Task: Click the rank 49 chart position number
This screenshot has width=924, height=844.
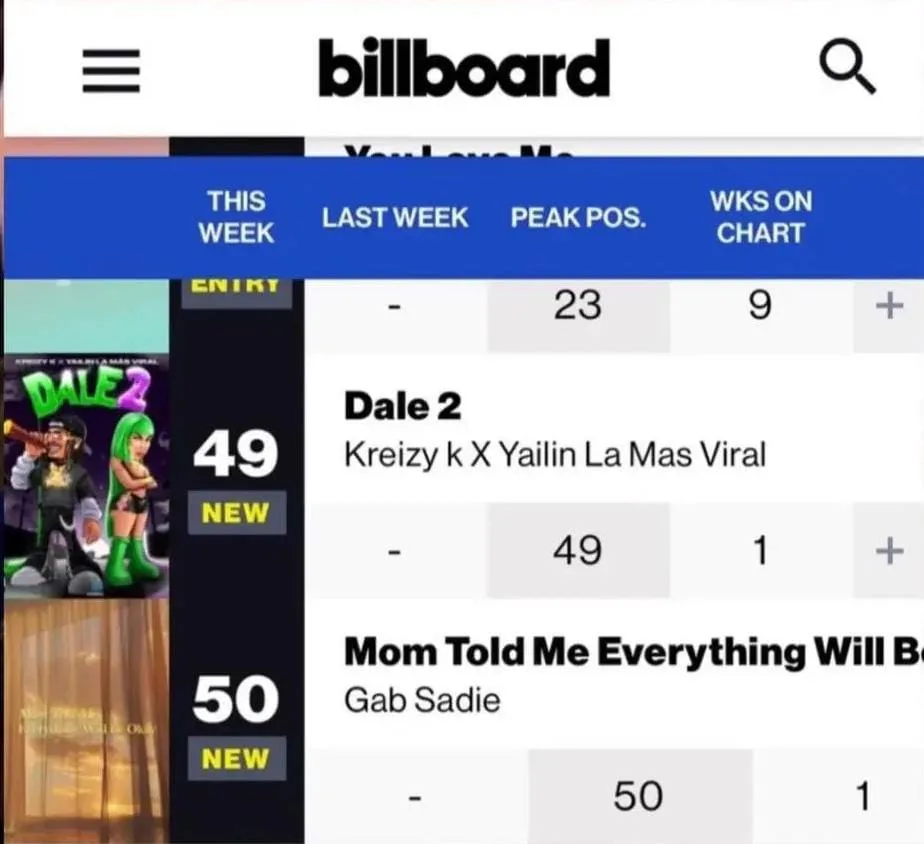Action: coord(236,453)
